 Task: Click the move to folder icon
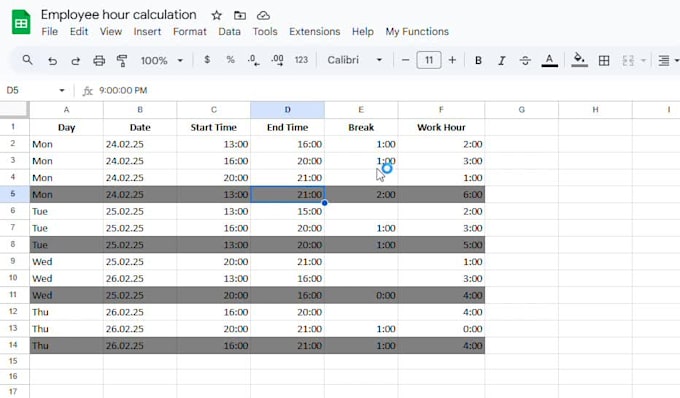tap(240, 16)
